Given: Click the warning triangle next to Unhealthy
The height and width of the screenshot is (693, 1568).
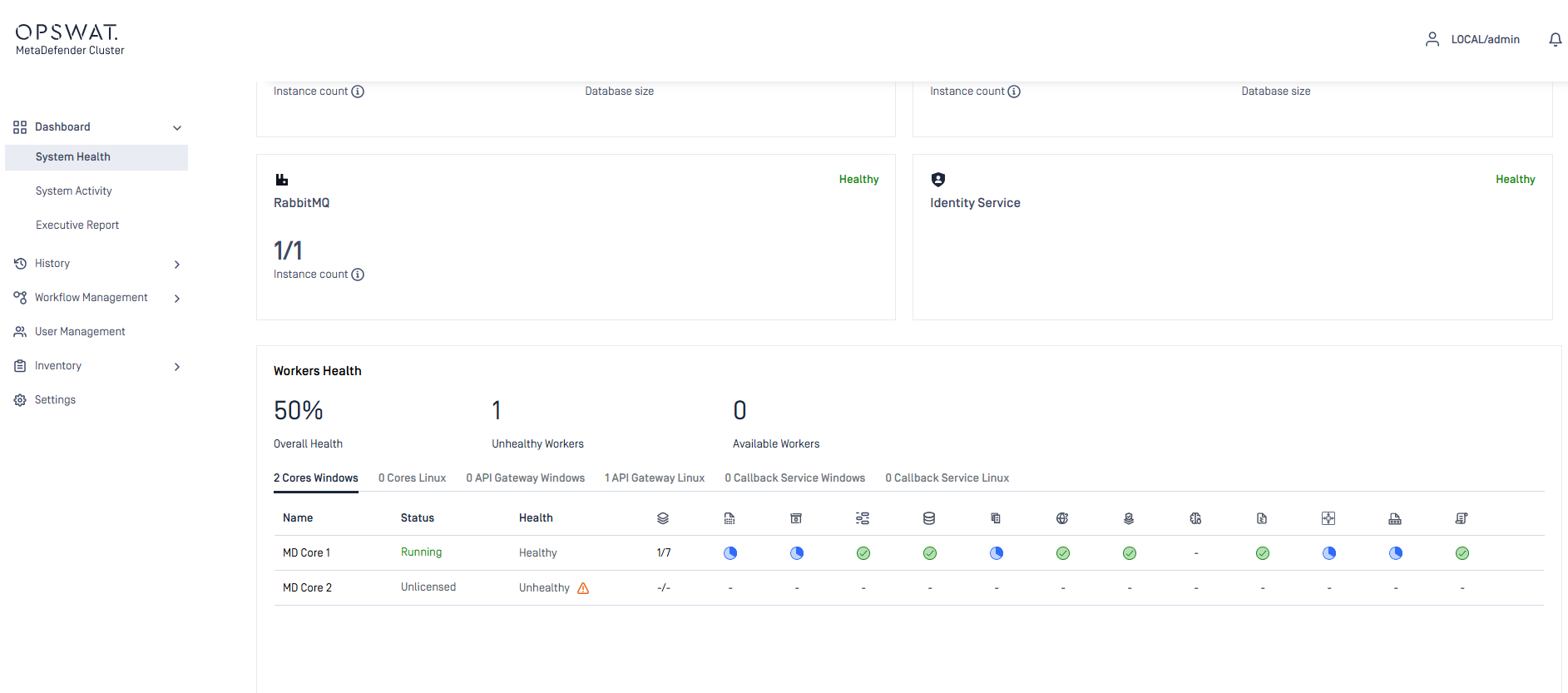Looking at the screenshot, I should click(583, 588).
